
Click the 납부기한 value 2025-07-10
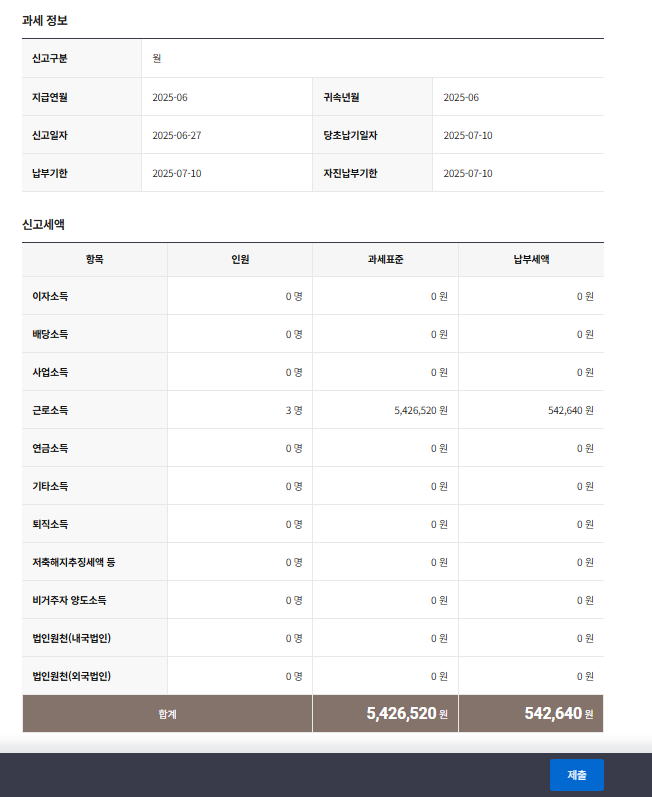coord(177,173)
